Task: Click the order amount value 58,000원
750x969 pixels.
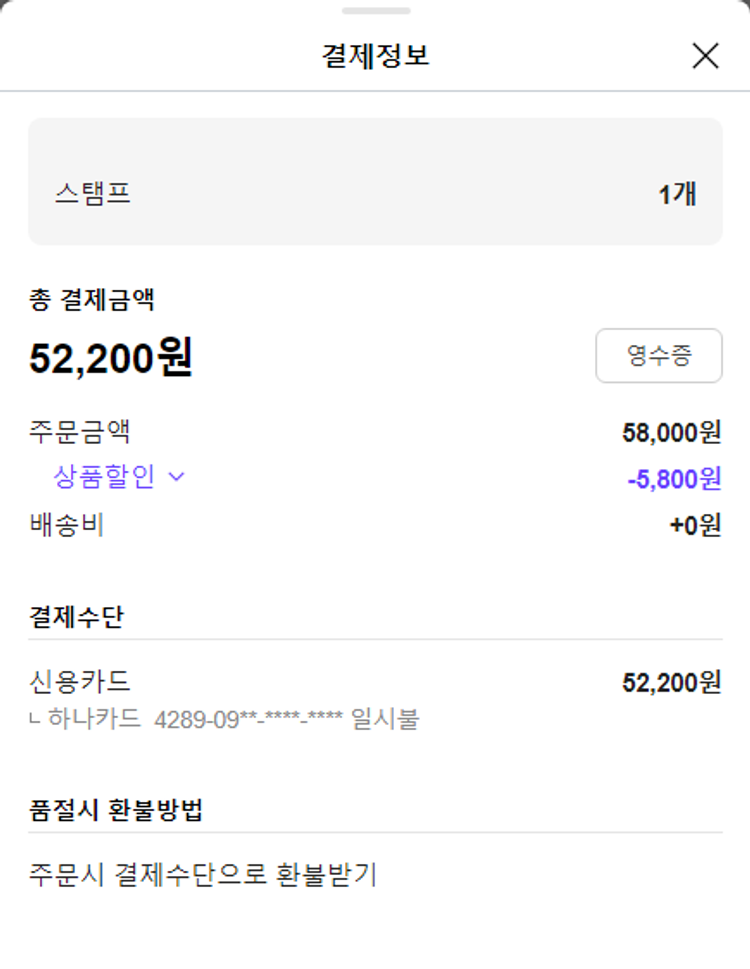Action: click(x=671, y=433)
